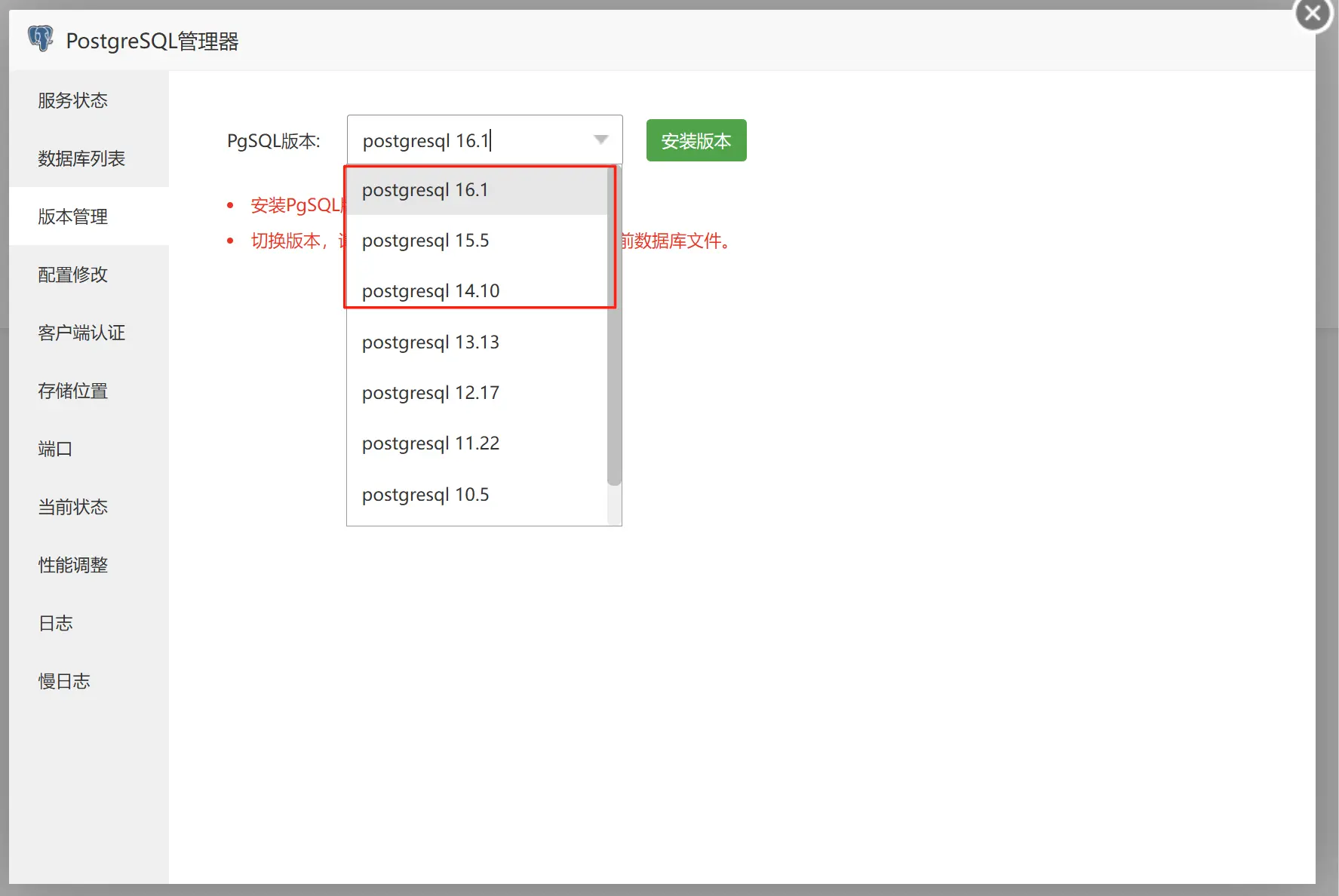The height and width of the screenshot is (896, 1339).
Task: Click the 安装版本 green button
Action: click(696, 140)
